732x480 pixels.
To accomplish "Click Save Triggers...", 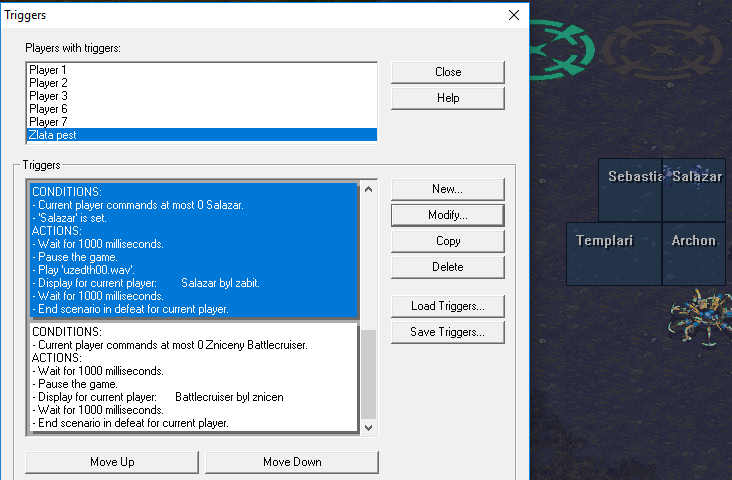I will click(448, 332).
